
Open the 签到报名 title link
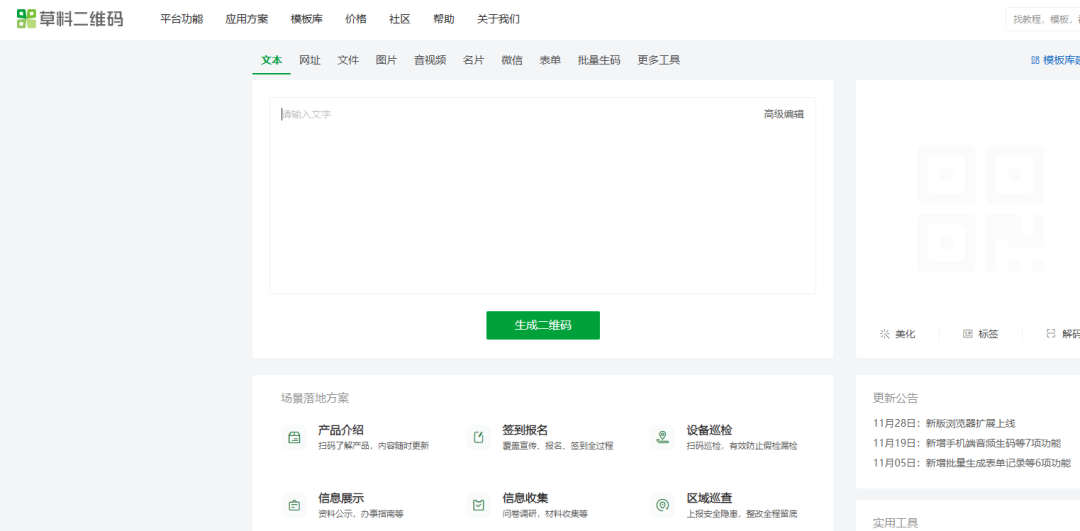pos(525,430)
